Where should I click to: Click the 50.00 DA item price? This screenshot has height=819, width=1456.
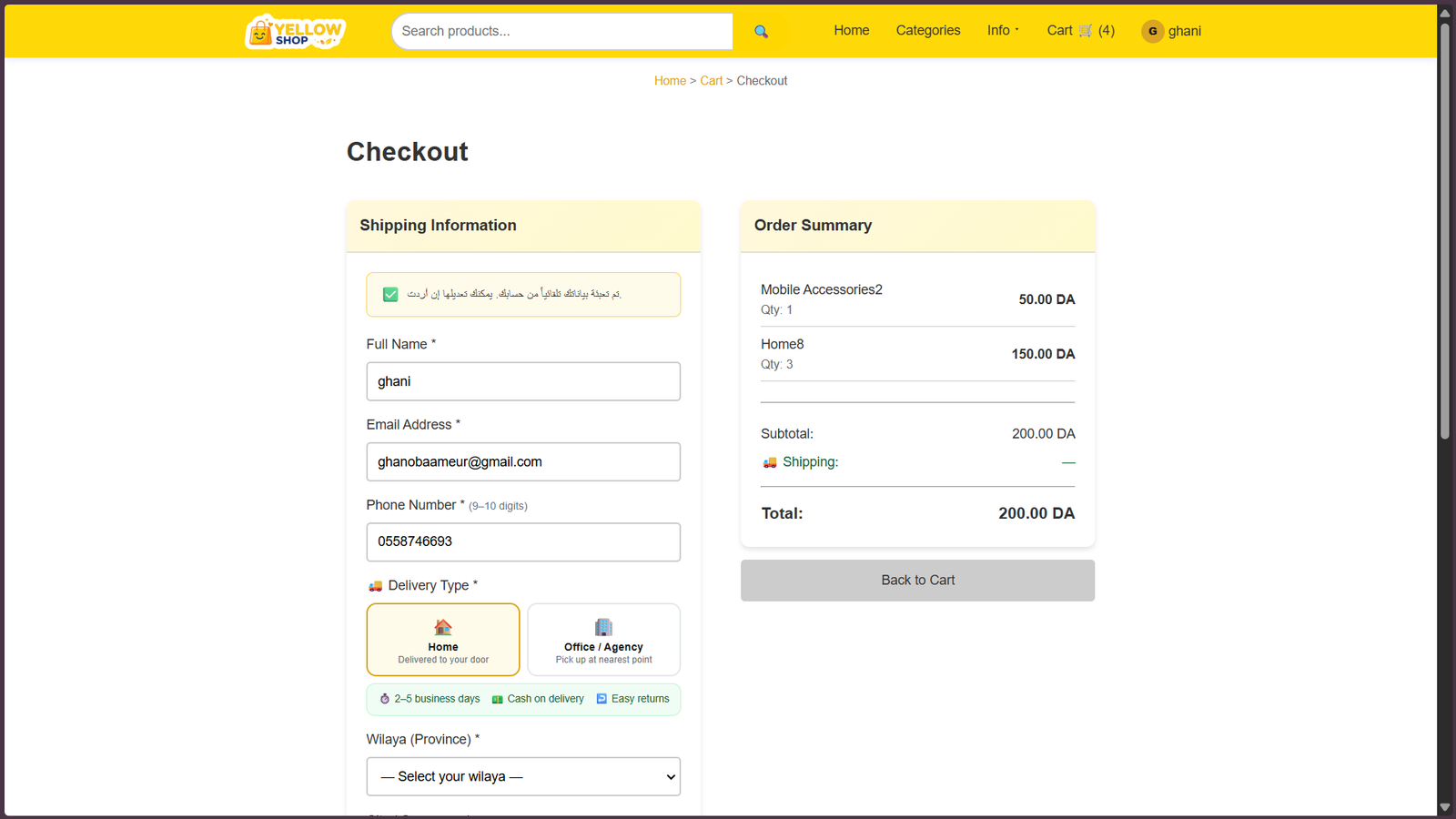[1046, 299]
